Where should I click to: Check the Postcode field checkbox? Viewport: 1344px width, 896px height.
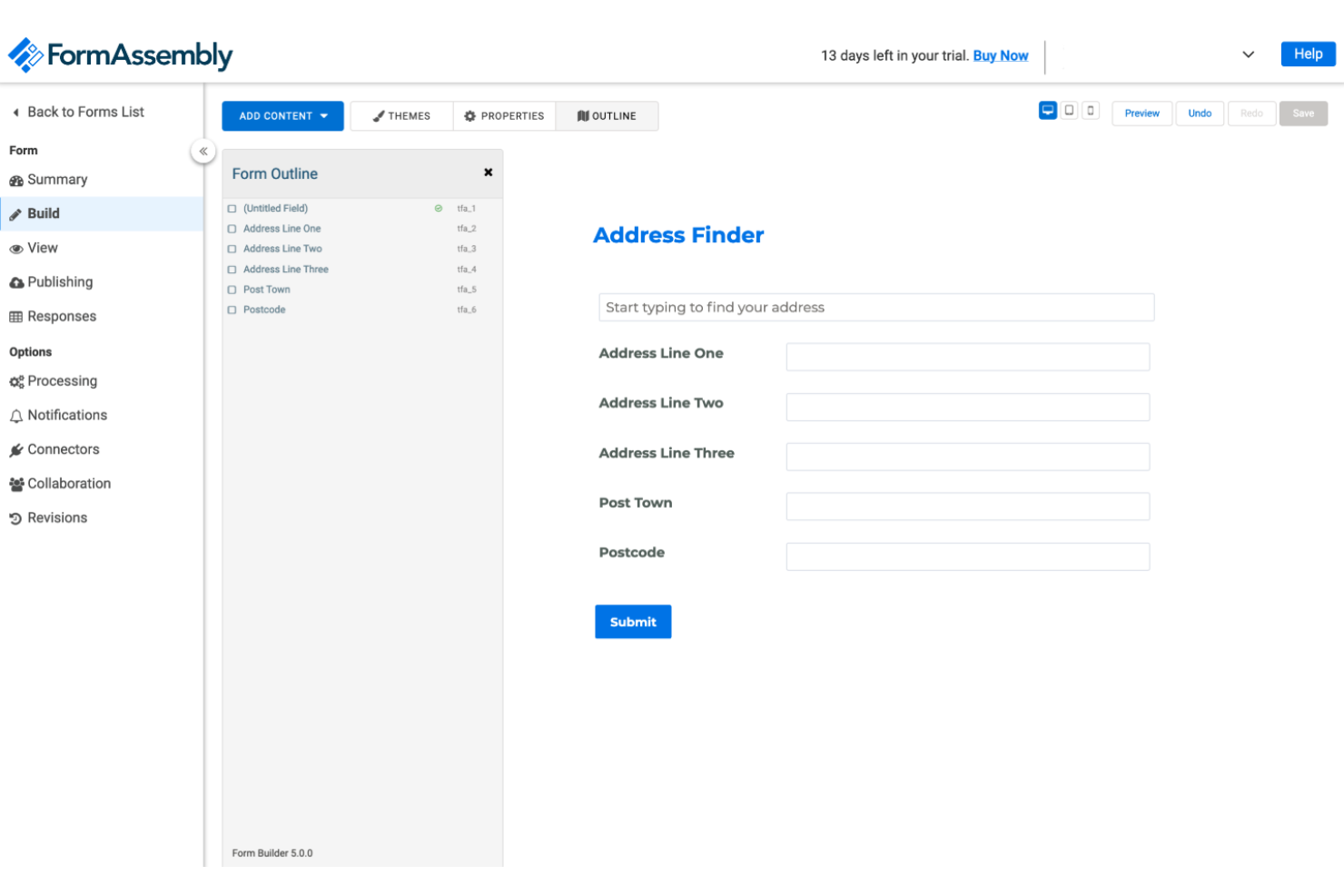[232, 310]
